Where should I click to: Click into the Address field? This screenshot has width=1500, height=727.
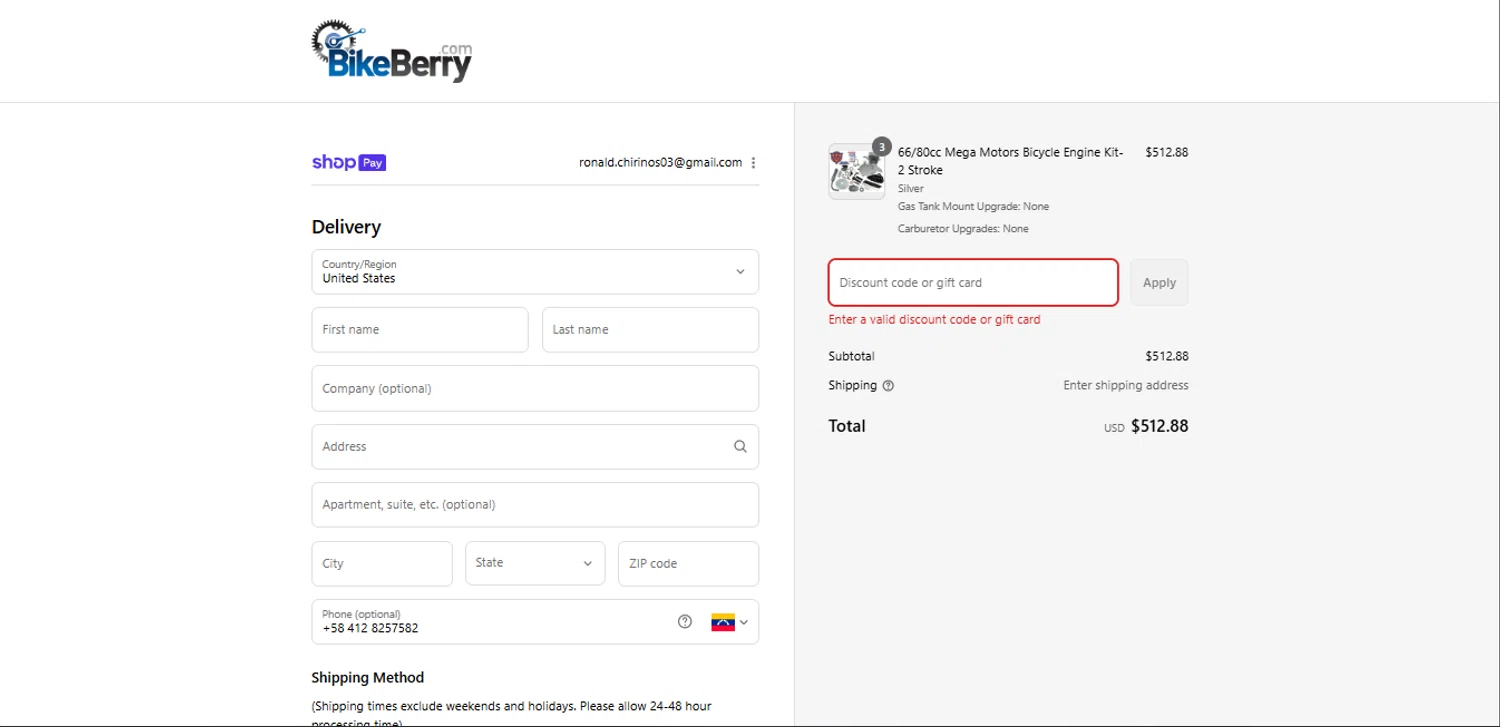tap(535, 447)
